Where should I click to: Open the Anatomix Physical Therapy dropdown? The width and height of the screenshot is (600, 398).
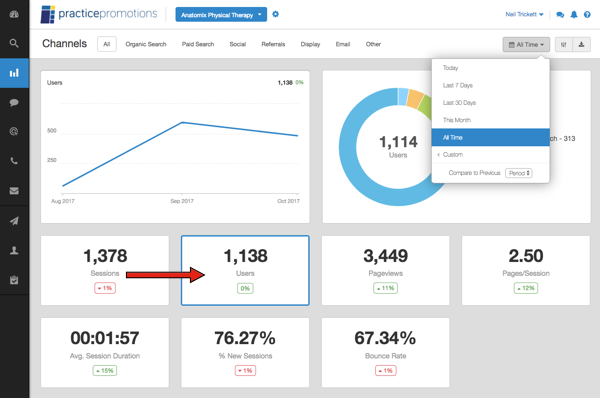coord(221,15)
